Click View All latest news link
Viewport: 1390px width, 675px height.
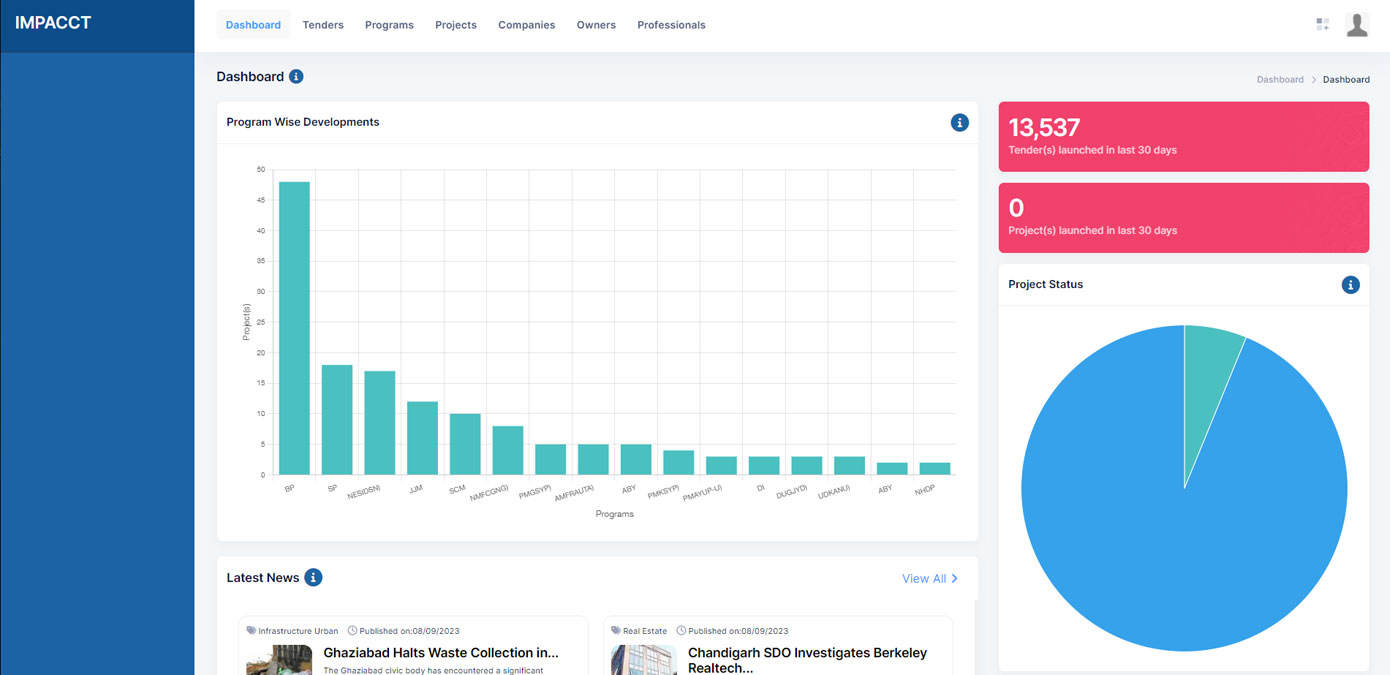point(929,578)
